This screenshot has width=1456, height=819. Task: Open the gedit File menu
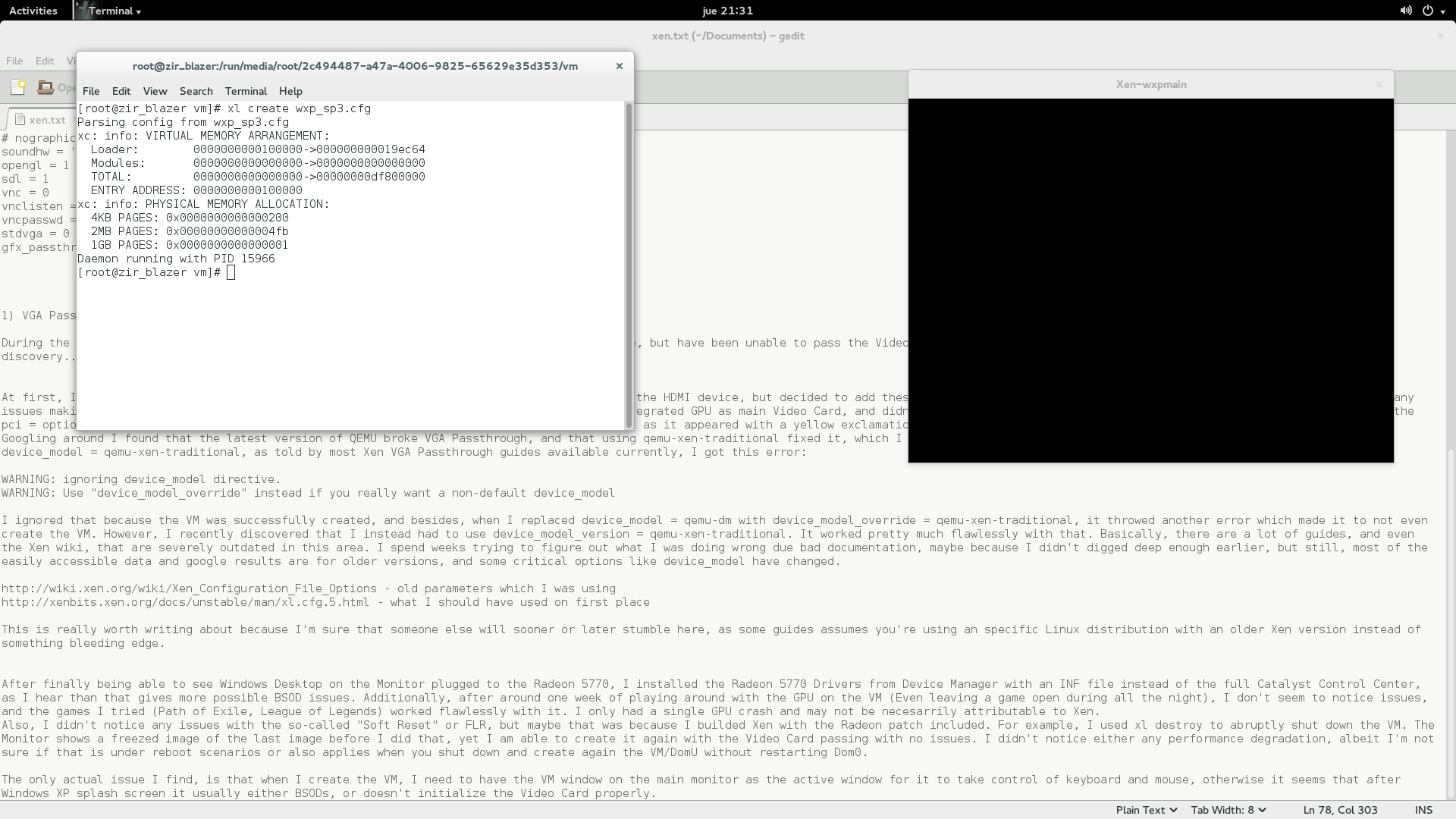[x=14, y=61]
